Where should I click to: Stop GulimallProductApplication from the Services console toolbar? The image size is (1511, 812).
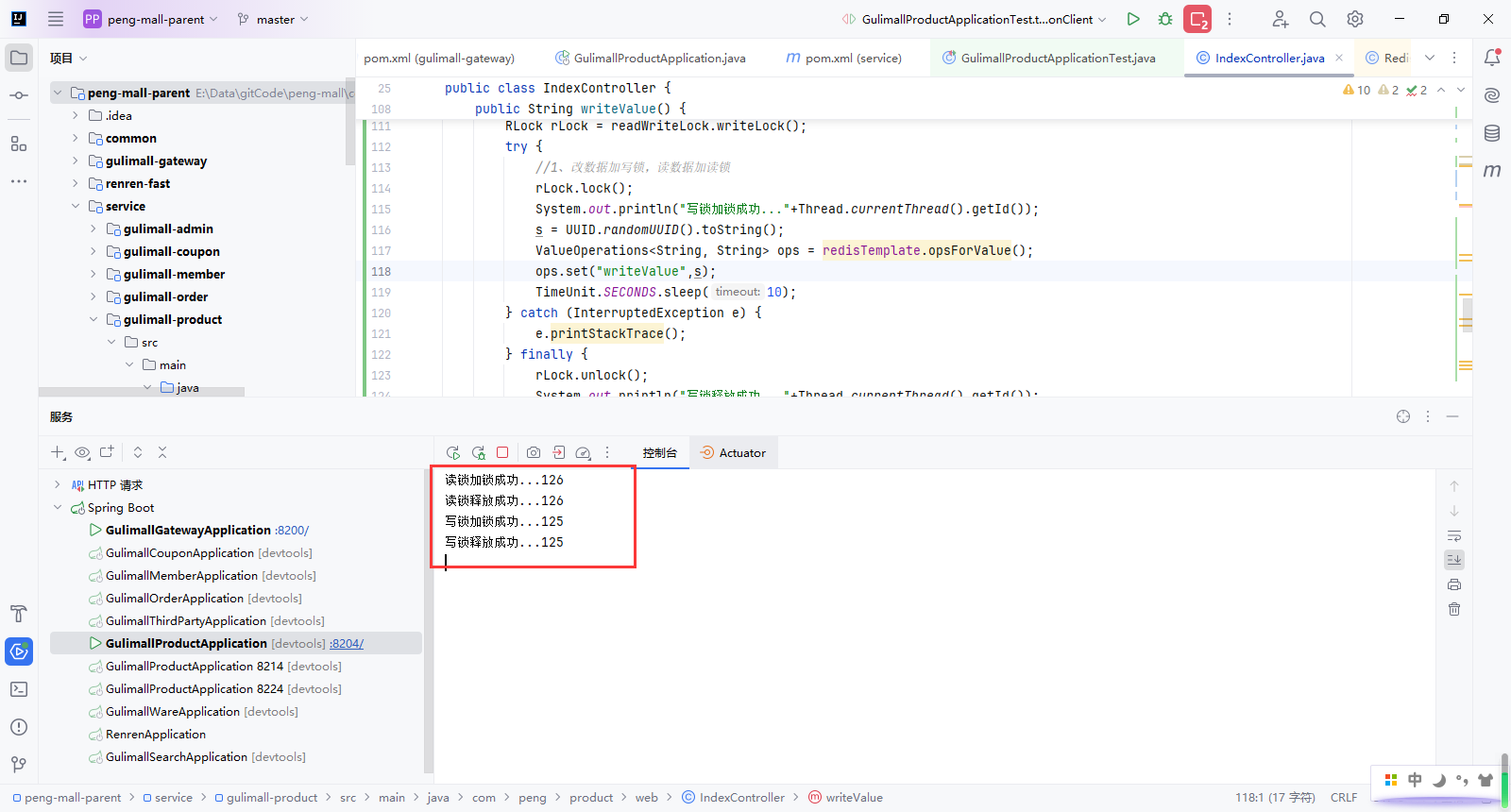502,453
